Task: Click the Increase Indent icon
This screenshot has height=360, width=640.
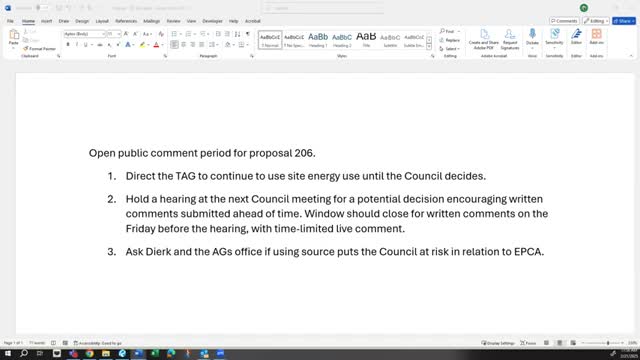Action: point(227,34)
